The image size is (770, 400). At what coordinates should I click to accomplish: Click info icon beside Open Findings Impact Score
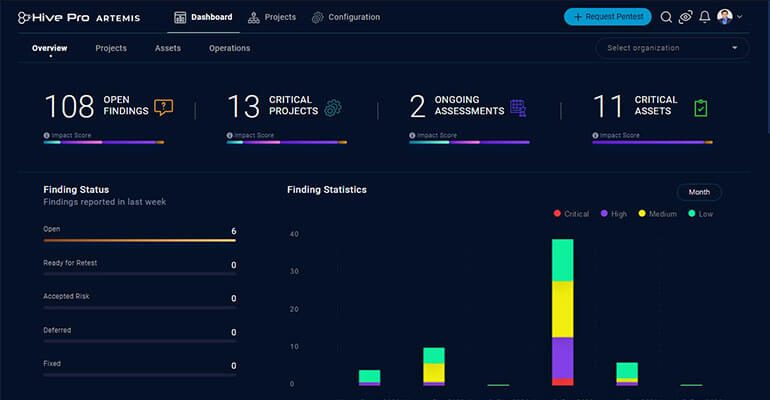point(46,135)
